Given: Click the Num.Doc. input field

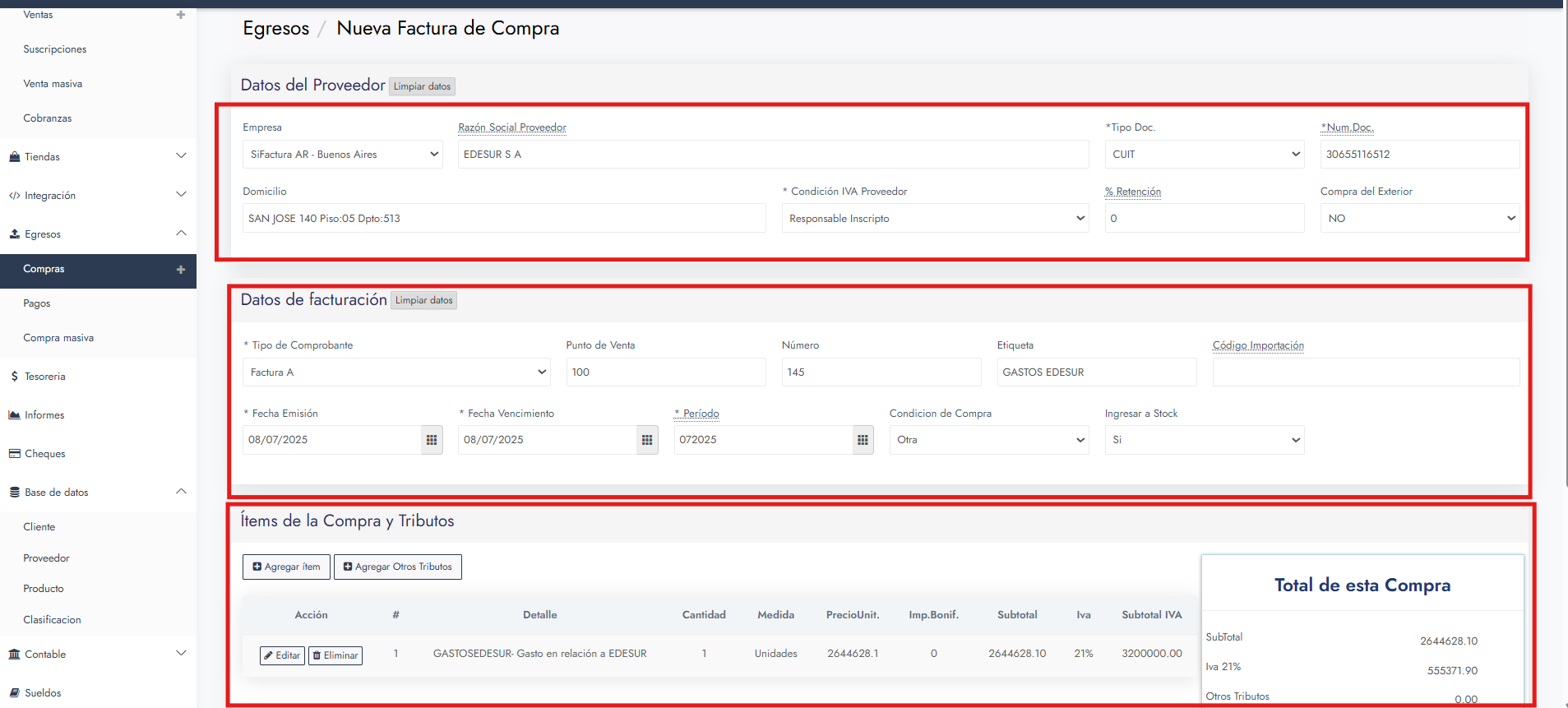Looking at the screenshot, I should pos(1420,155).
